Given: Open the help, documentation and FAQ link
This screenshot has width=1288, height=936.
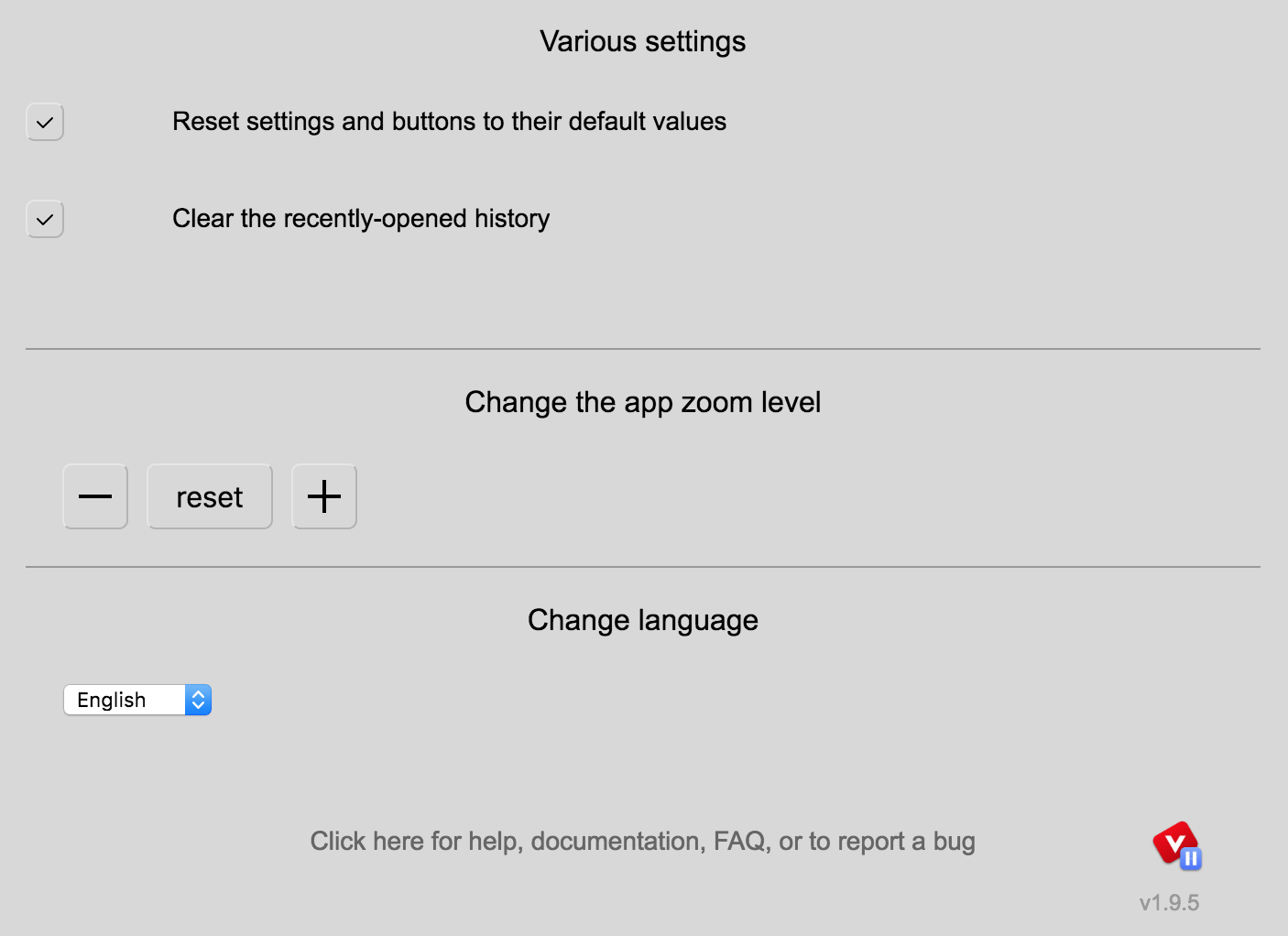Looking at the screenshot, I should [643, 841].
